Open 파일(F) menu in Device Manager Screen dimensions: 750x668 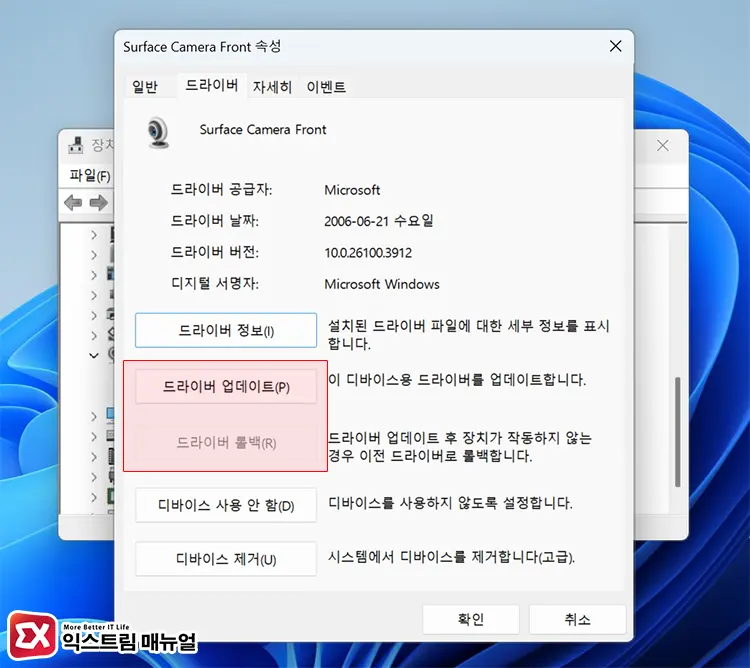click(x=90, y=175)
